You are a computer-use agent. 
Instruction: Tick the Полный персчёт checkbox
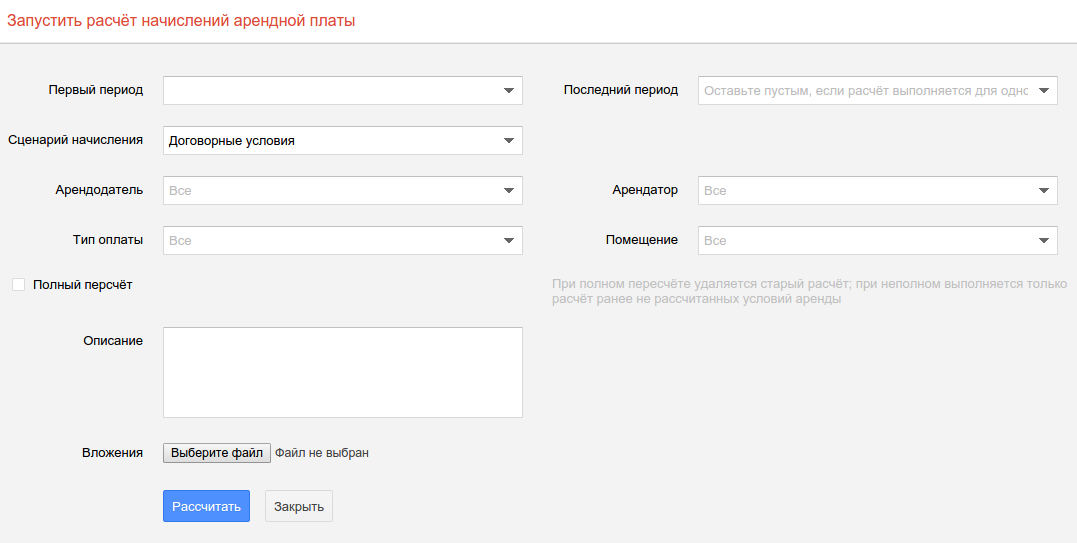click(x=18, y=285)
